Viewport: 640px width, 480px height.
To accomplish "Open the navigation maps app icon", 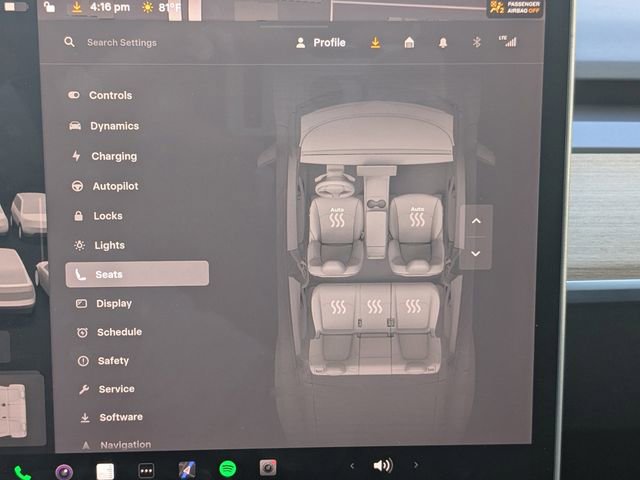I will click(187, 470).
